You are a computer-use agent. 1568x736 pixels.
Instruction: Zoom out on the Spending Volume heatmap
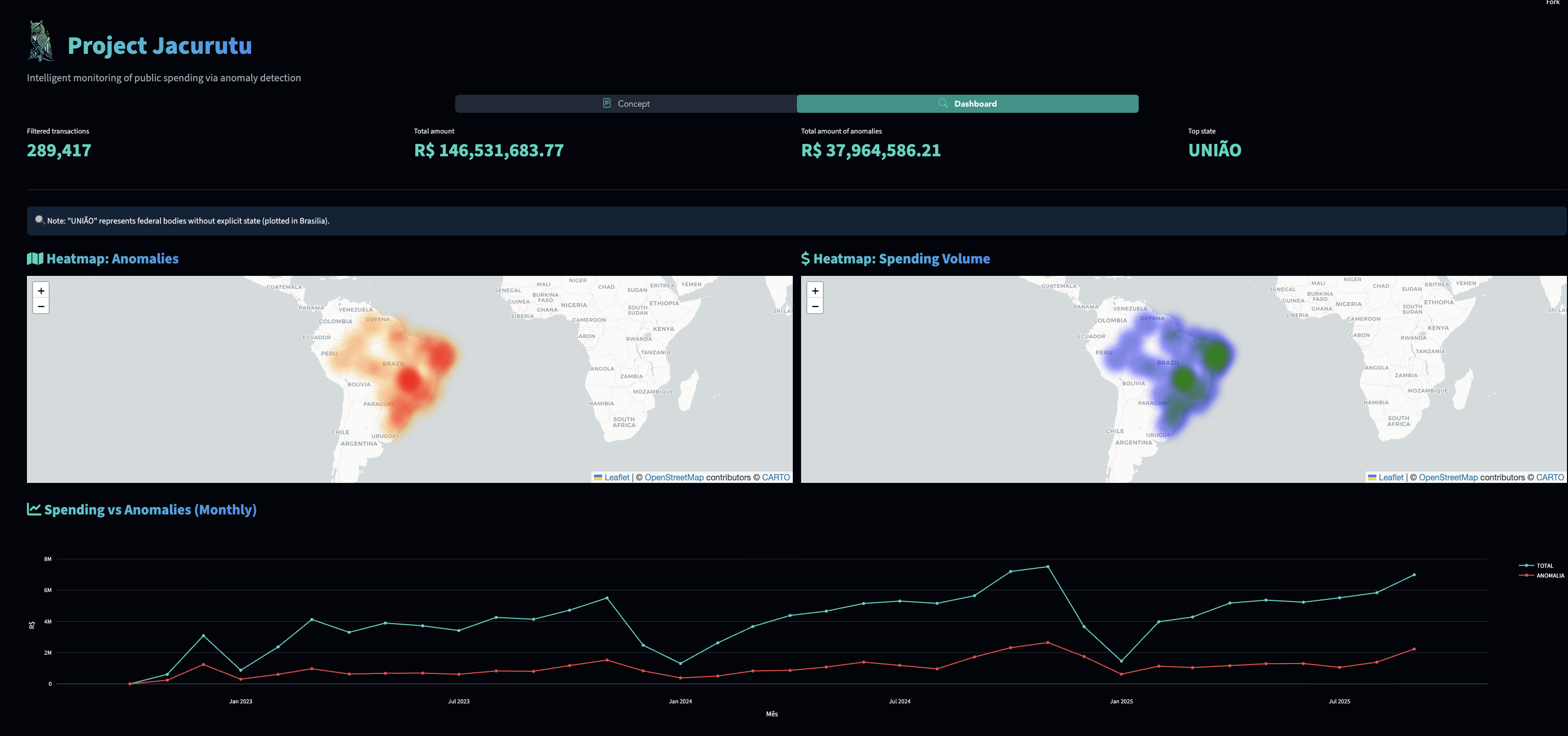[x=815, y=306]
